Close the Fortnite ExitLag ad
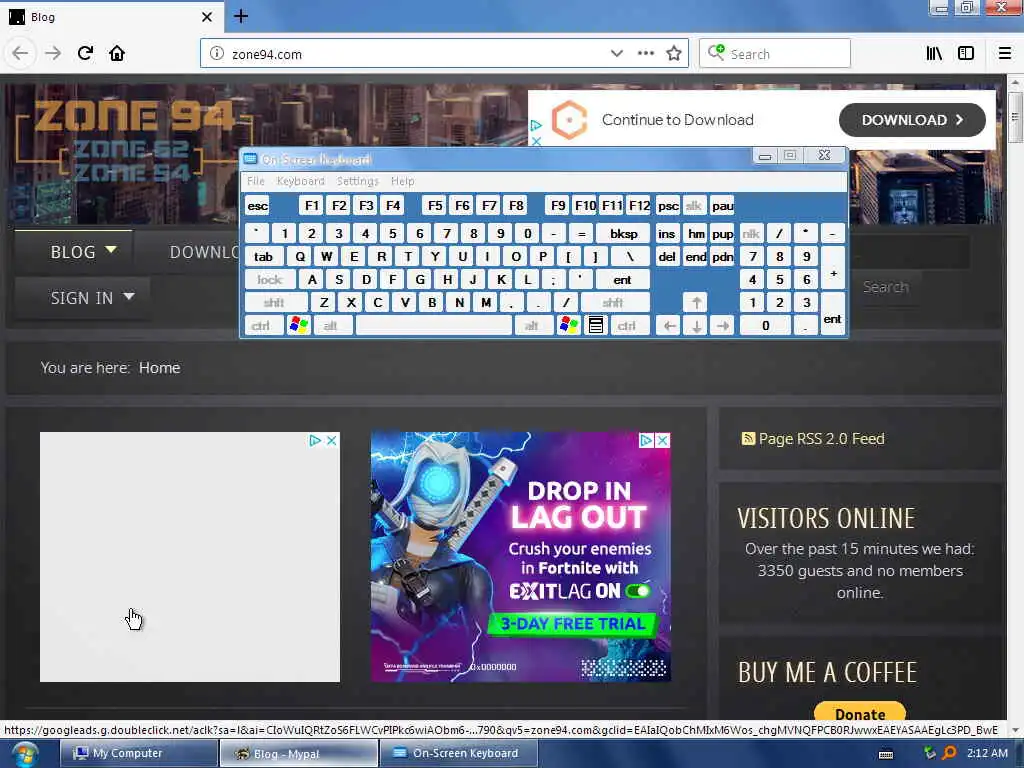 pos(662,440)
